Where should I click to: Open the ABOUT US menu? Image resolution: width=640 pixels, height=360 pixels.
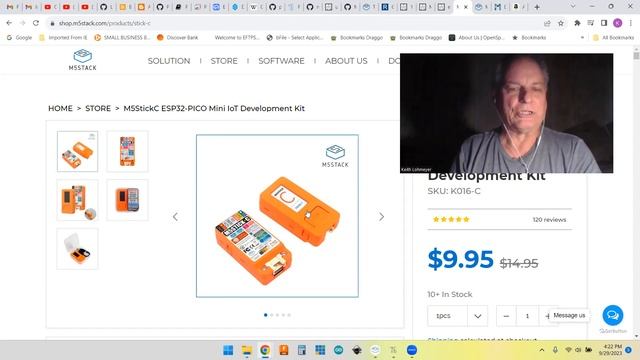pos(346,61)
